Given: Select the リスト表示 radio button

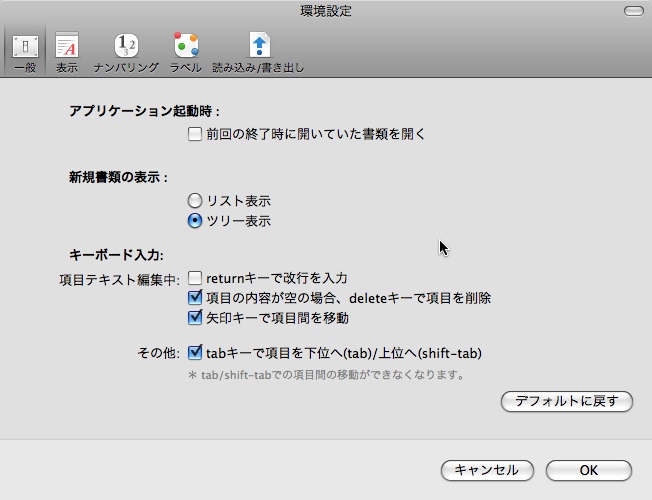Looking at the screenshot, I should click(x=196, y=201).
